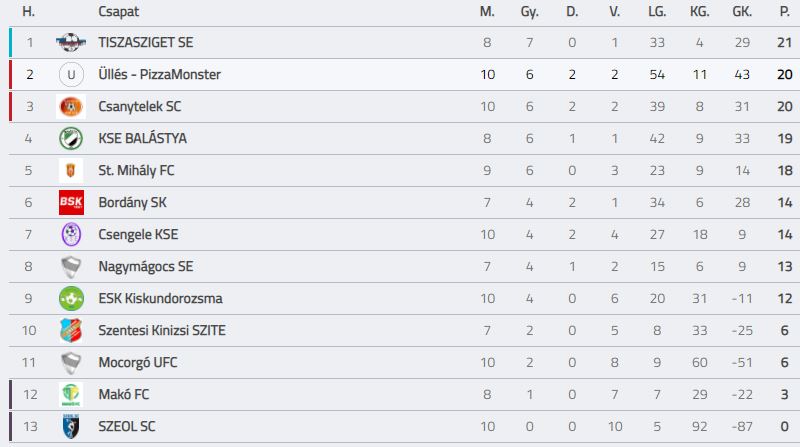Click the Csapat column header
Screen dimensions: 800x447
(118, 11)
